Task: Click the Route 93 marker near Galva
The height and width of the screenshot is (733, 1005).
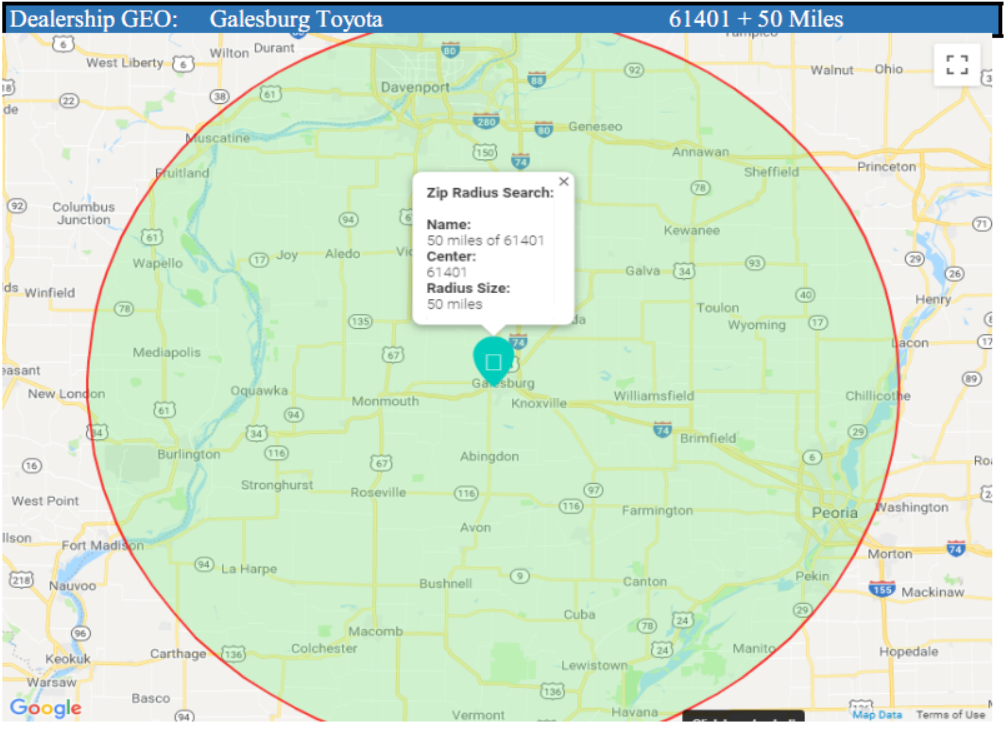Action: (755, 263)
